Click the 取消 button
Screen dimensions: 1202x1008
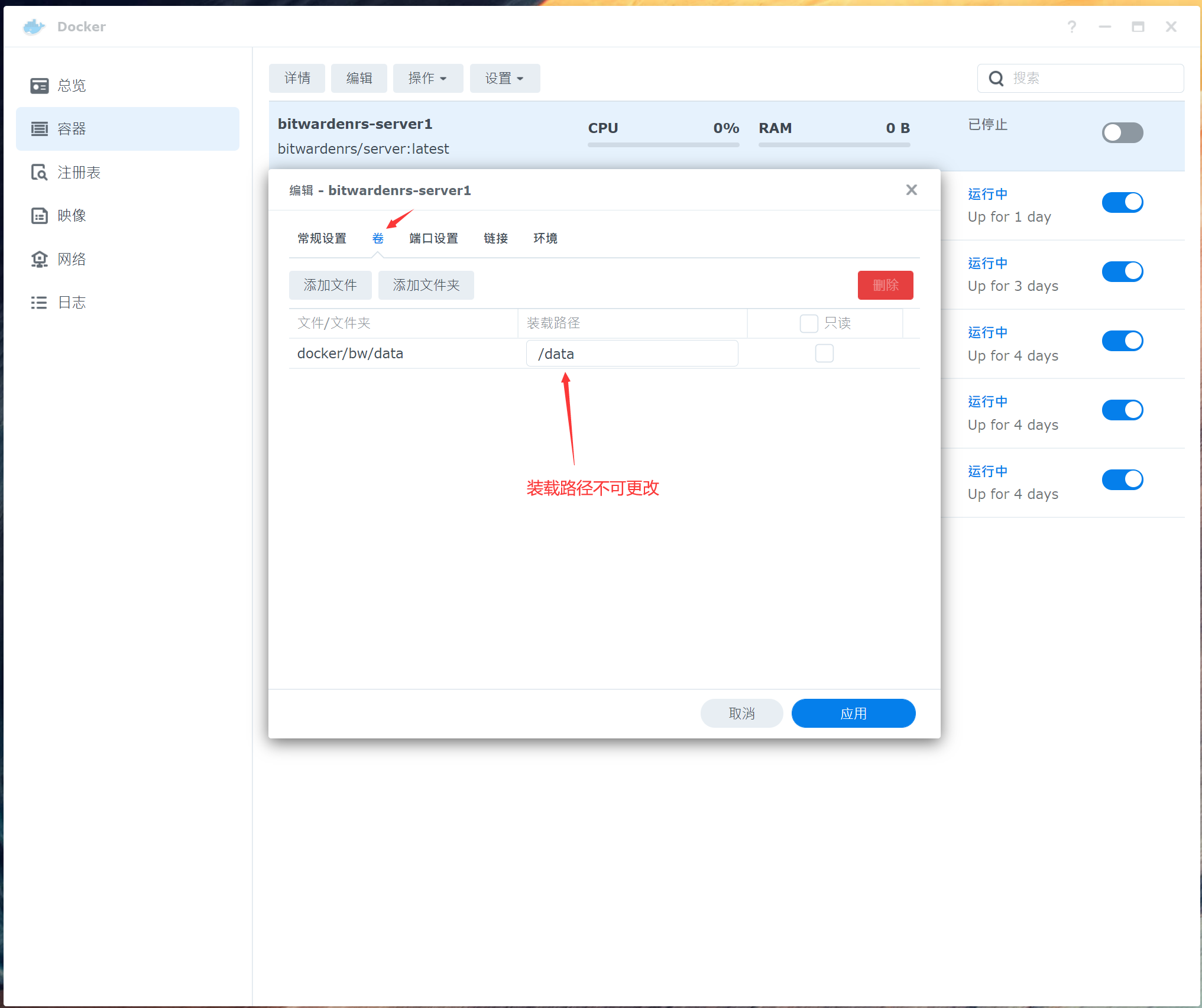click(x=741, y=714)
